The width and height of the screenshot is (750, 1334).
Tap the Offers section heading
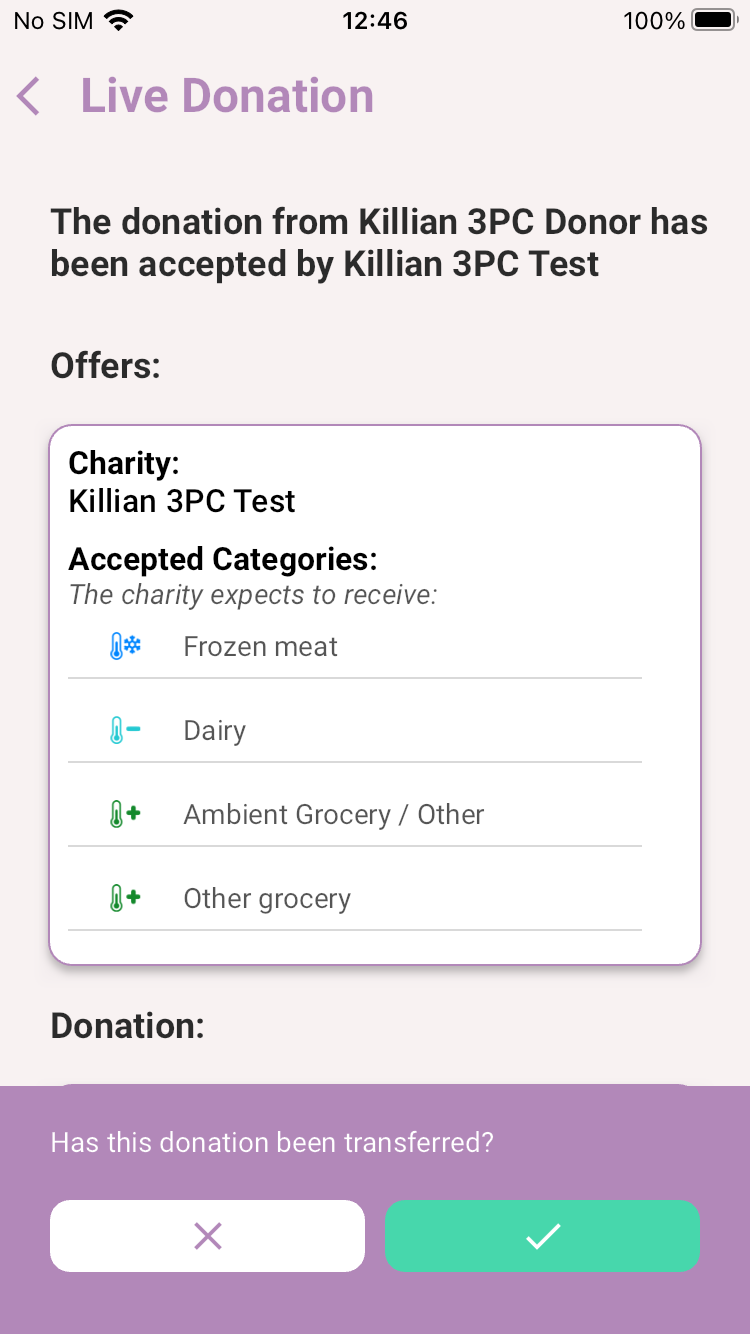click(x=106, y=366)
